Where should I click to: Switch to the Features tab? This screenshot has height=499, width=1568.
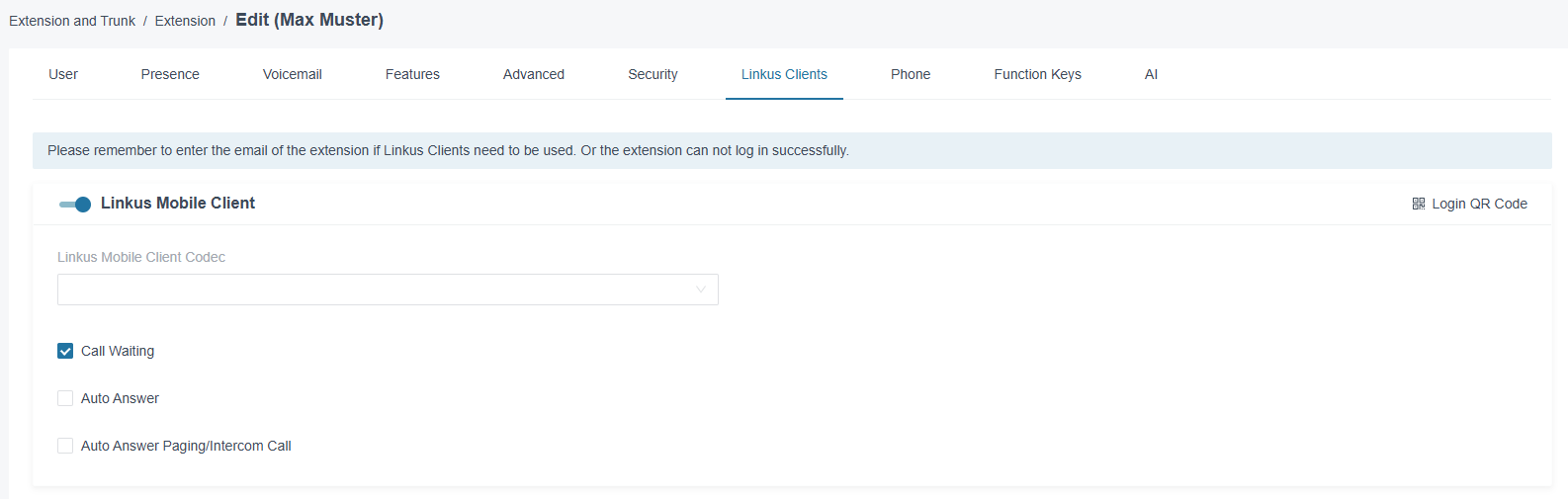pyautogui.click(x=412, y=74)
